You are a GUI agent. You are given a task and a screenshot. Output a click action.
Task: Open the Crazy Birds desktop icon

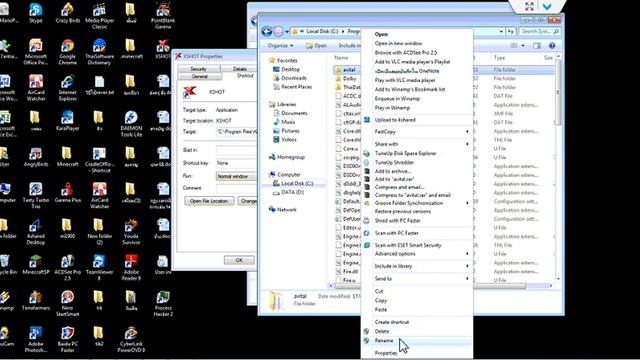point(67,13)
